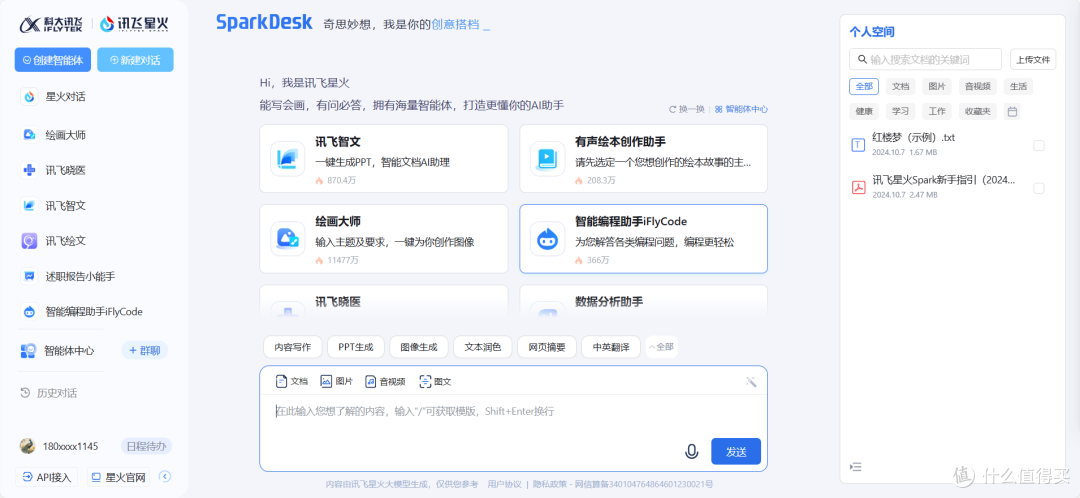Open the 用户协议 link
Image resolution: width=1080 pixels, height=498 pixels.
pyautogui.click(x=504, y=484)
